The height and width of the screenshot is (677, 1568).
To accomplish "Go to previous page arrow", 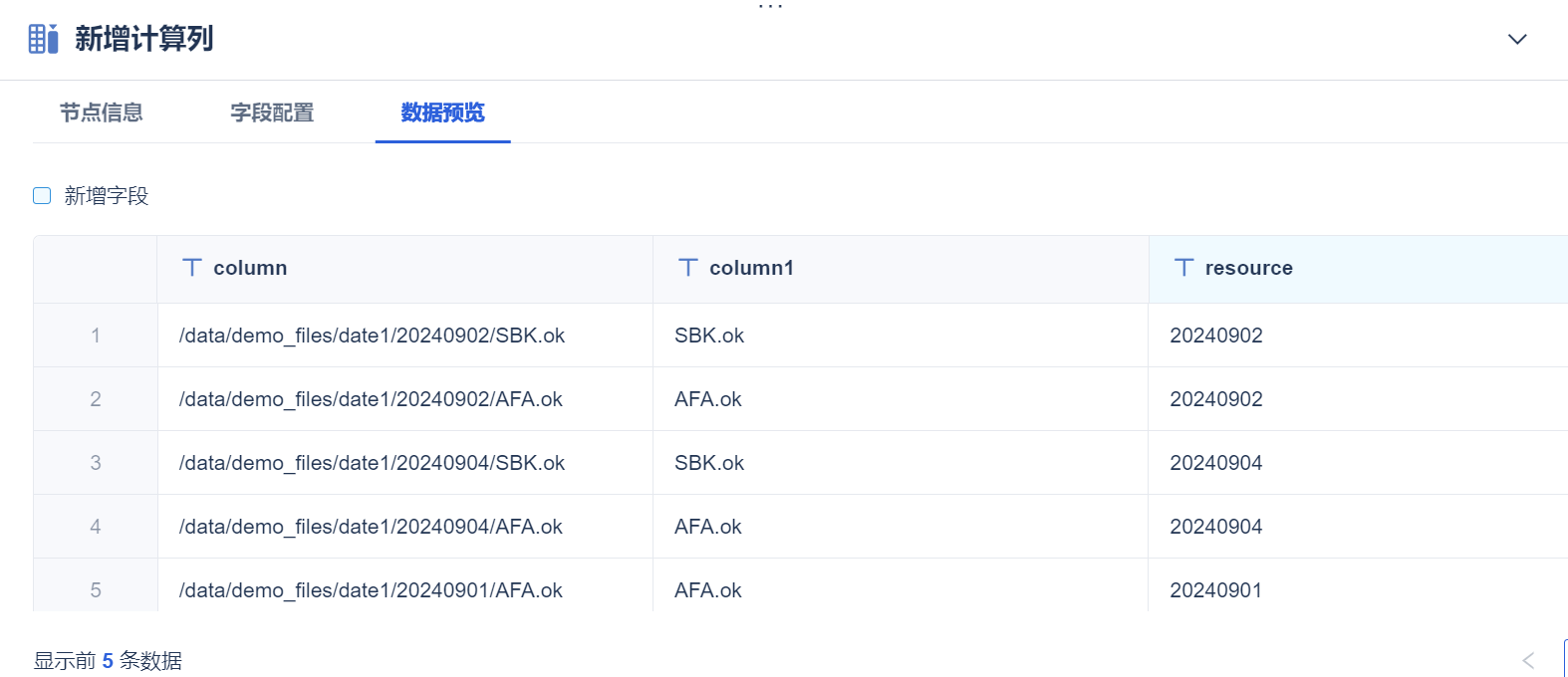I will pos(1528,660).
